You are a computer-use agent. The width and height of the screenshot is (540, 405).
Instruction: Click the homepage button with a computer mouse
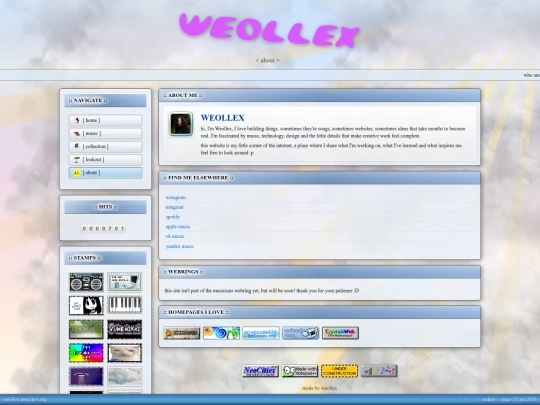click(301, 333)
